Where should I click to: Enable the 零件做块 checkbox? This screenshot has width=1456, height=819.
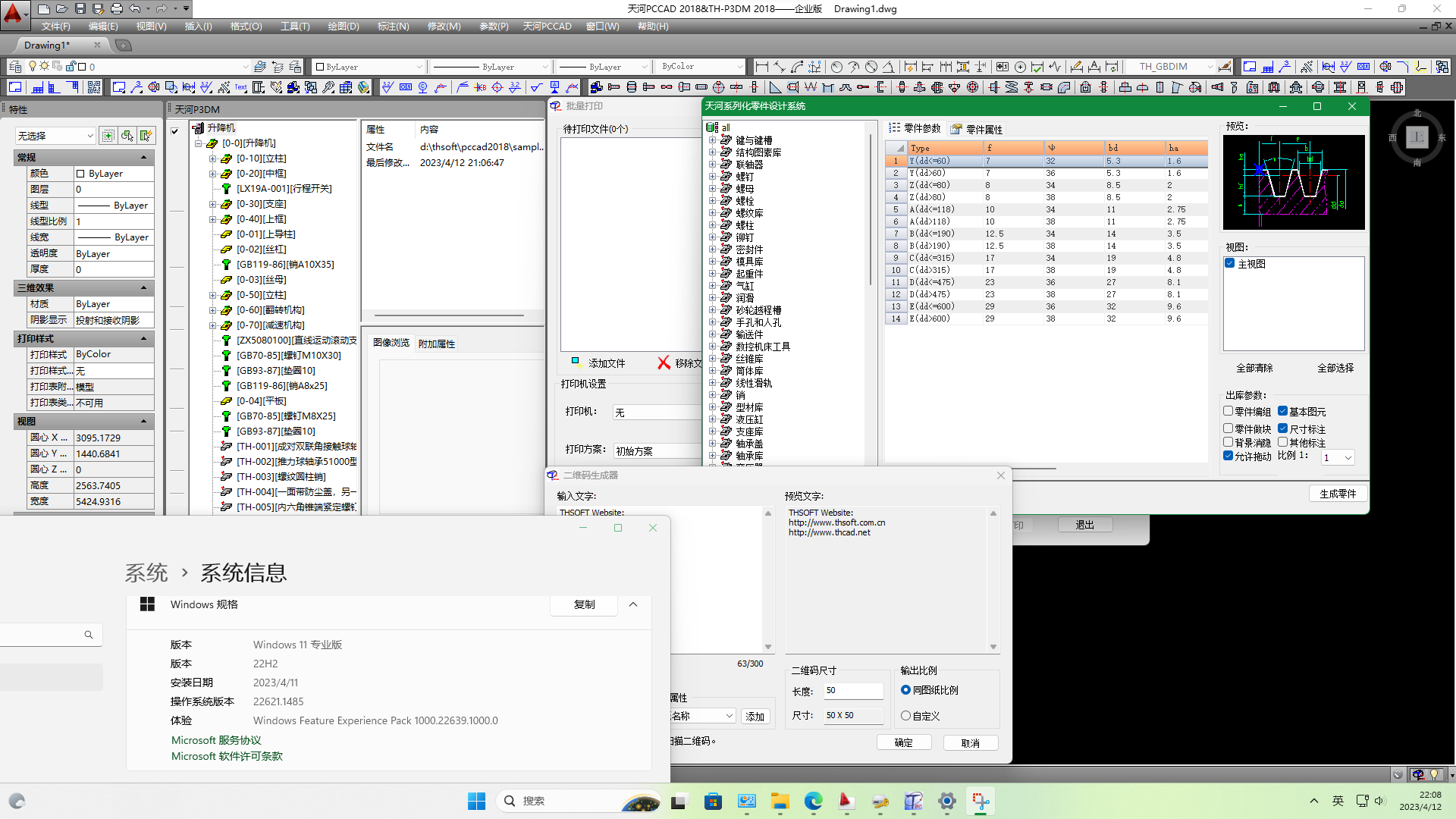(1228, 428)
